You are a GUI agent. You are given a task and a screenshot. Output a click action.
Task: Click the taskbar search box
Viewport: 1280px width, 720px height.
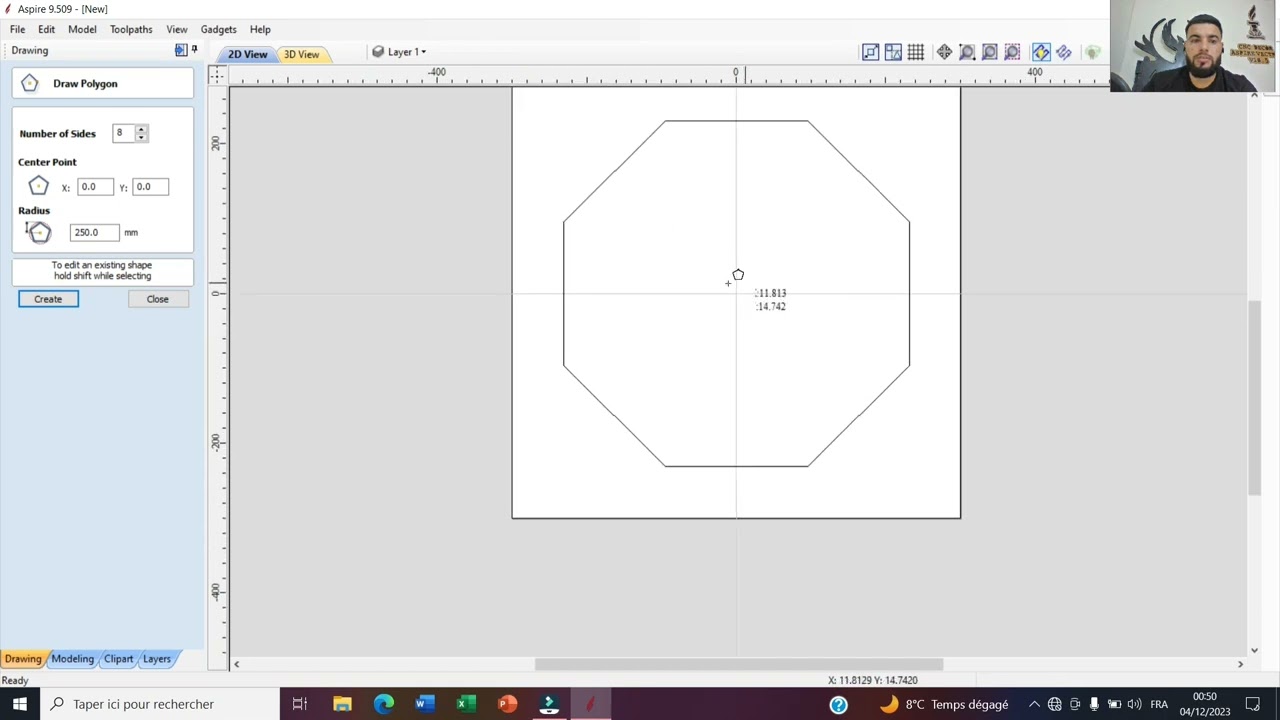[x=160, y=704]
